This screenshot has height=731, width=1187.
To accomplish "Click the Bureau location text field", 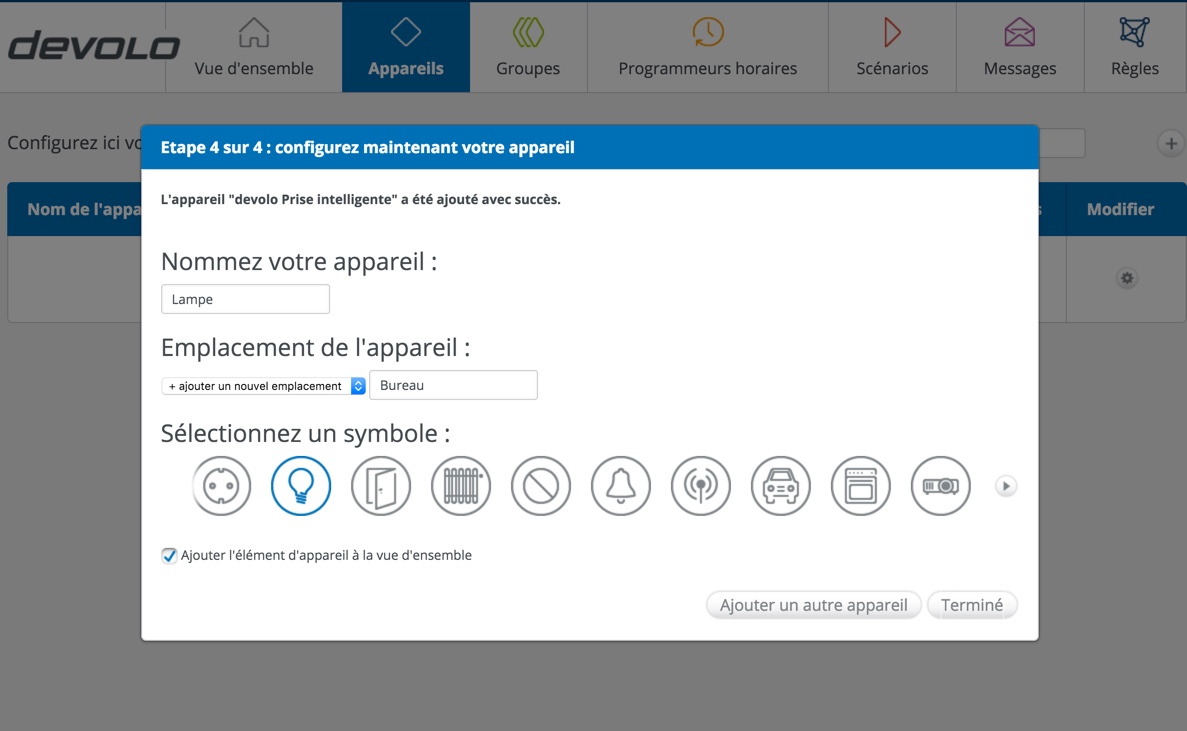I will [453, 385].
